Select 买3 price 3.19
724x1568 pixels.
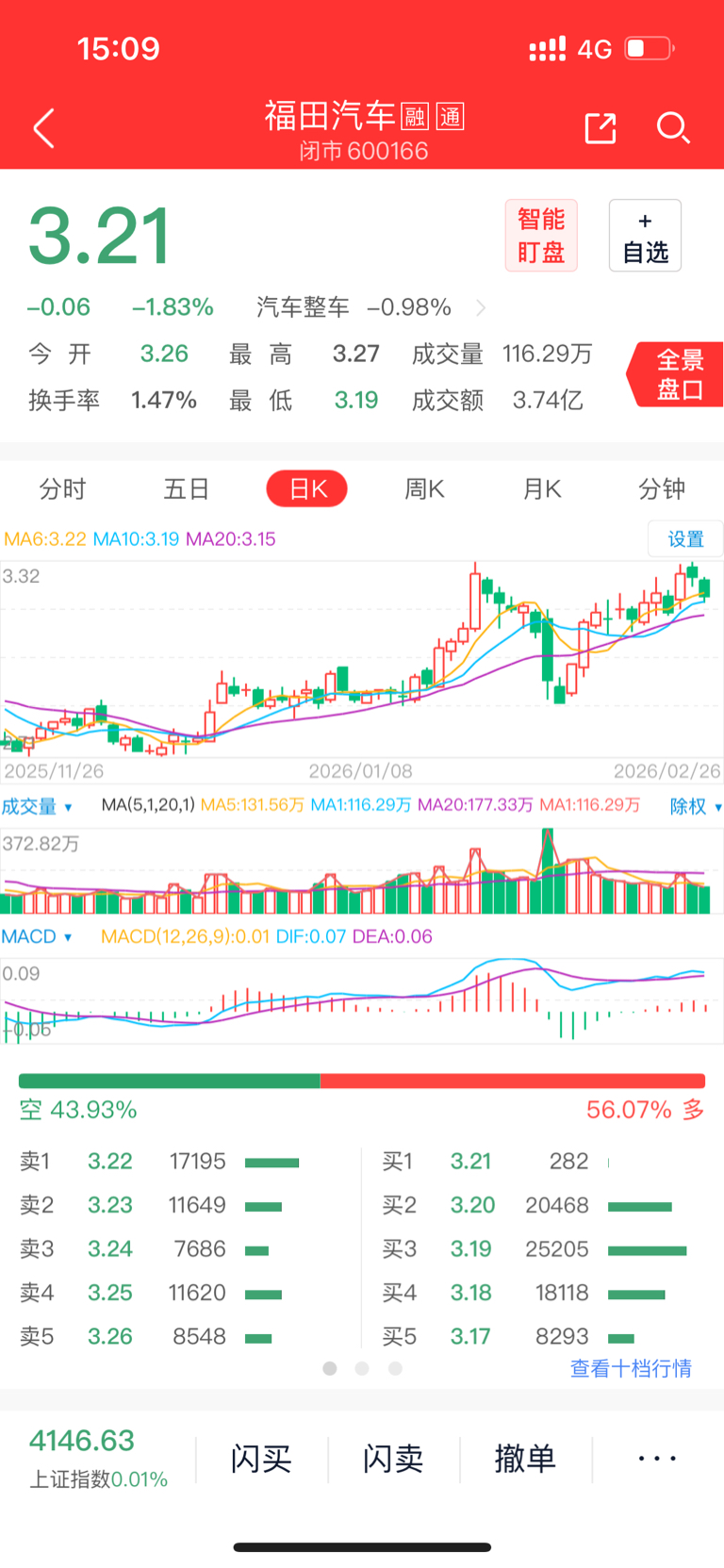[x=470, y=1248]
